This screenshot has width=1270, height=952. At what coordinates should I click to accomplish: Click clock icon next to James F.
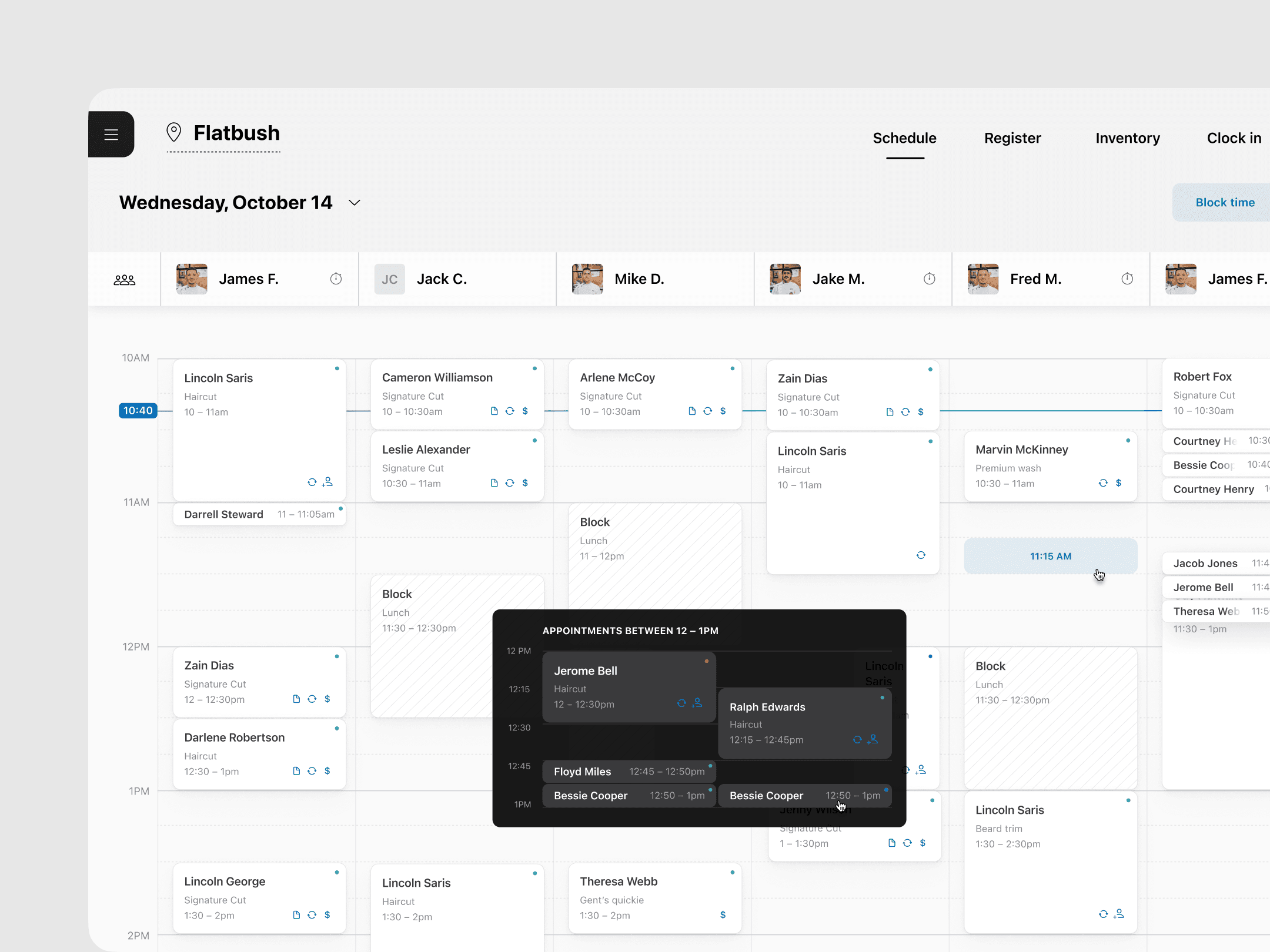336,279
